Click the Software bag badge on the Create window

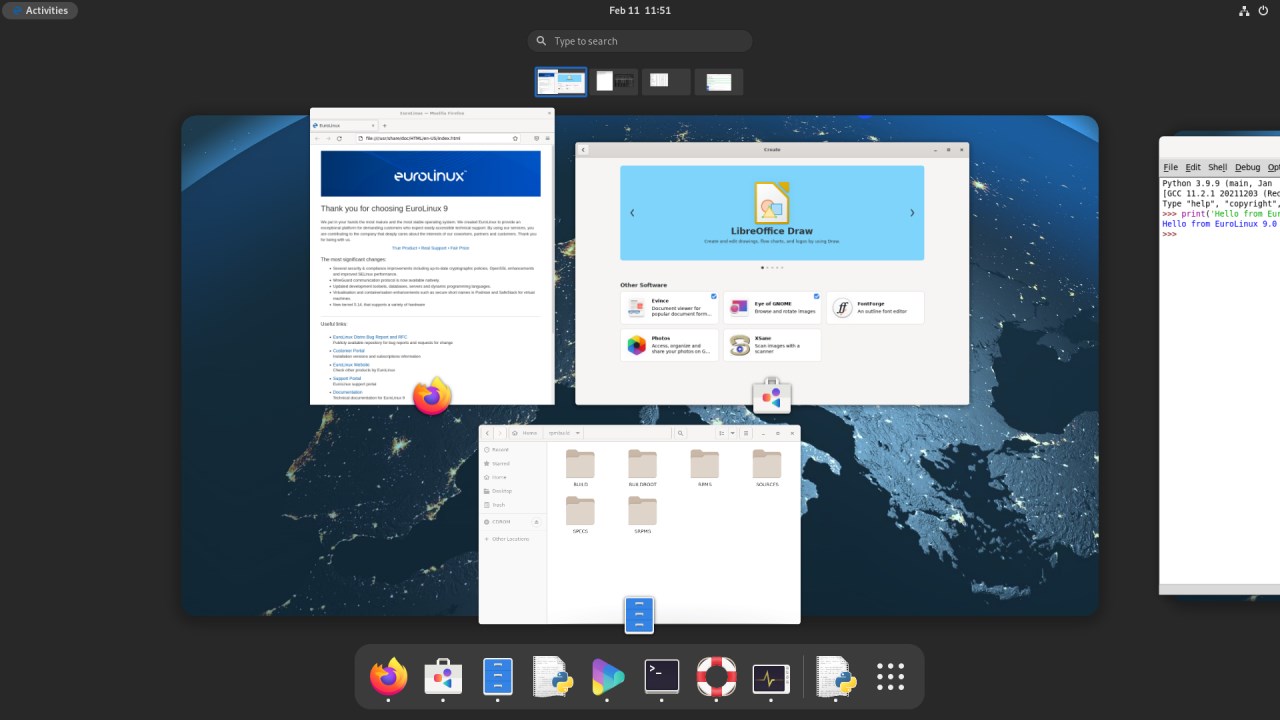pyautogui.click(x=771, y=396)
